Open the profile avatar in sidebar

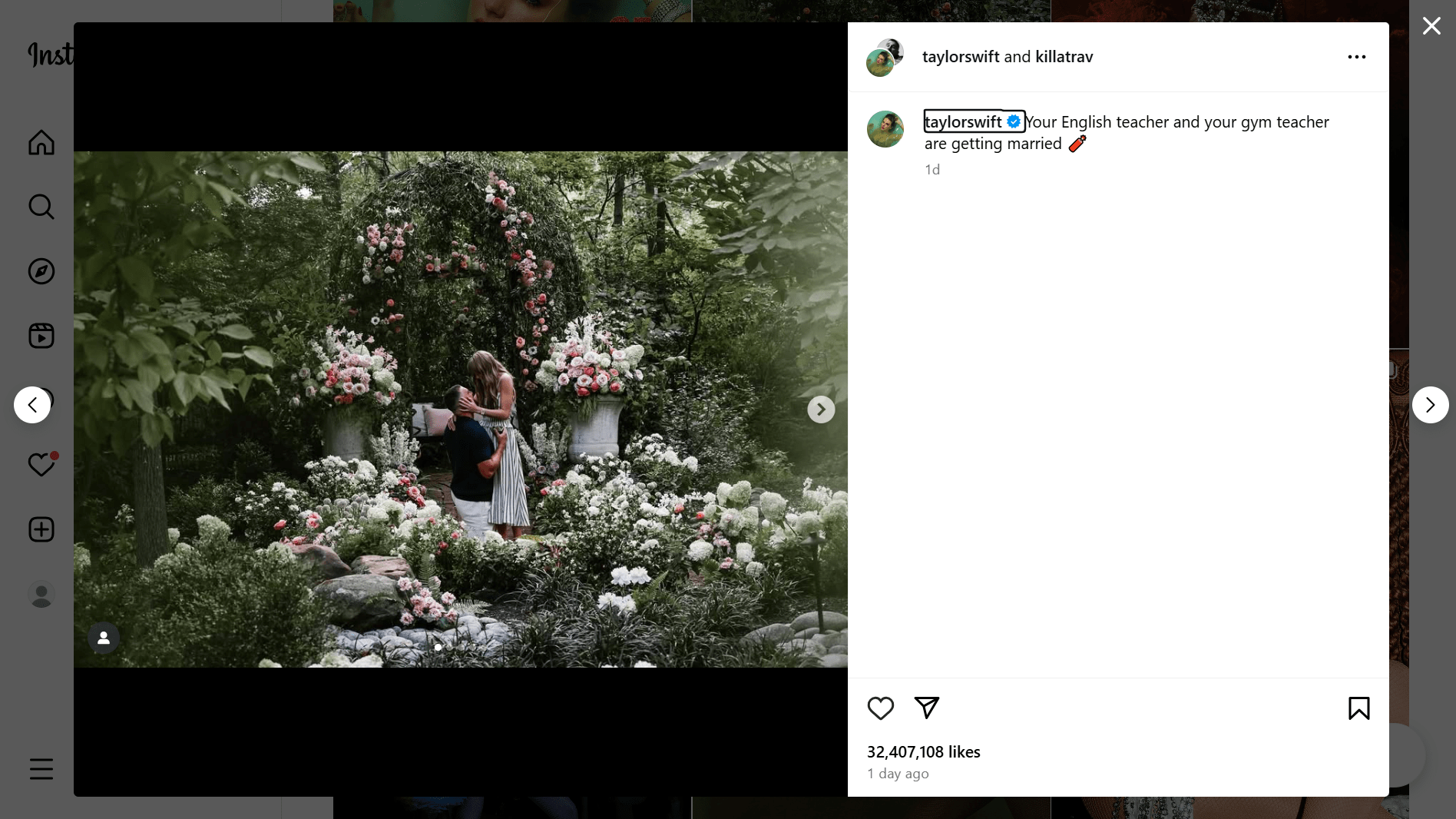click(x=41, y=594)
